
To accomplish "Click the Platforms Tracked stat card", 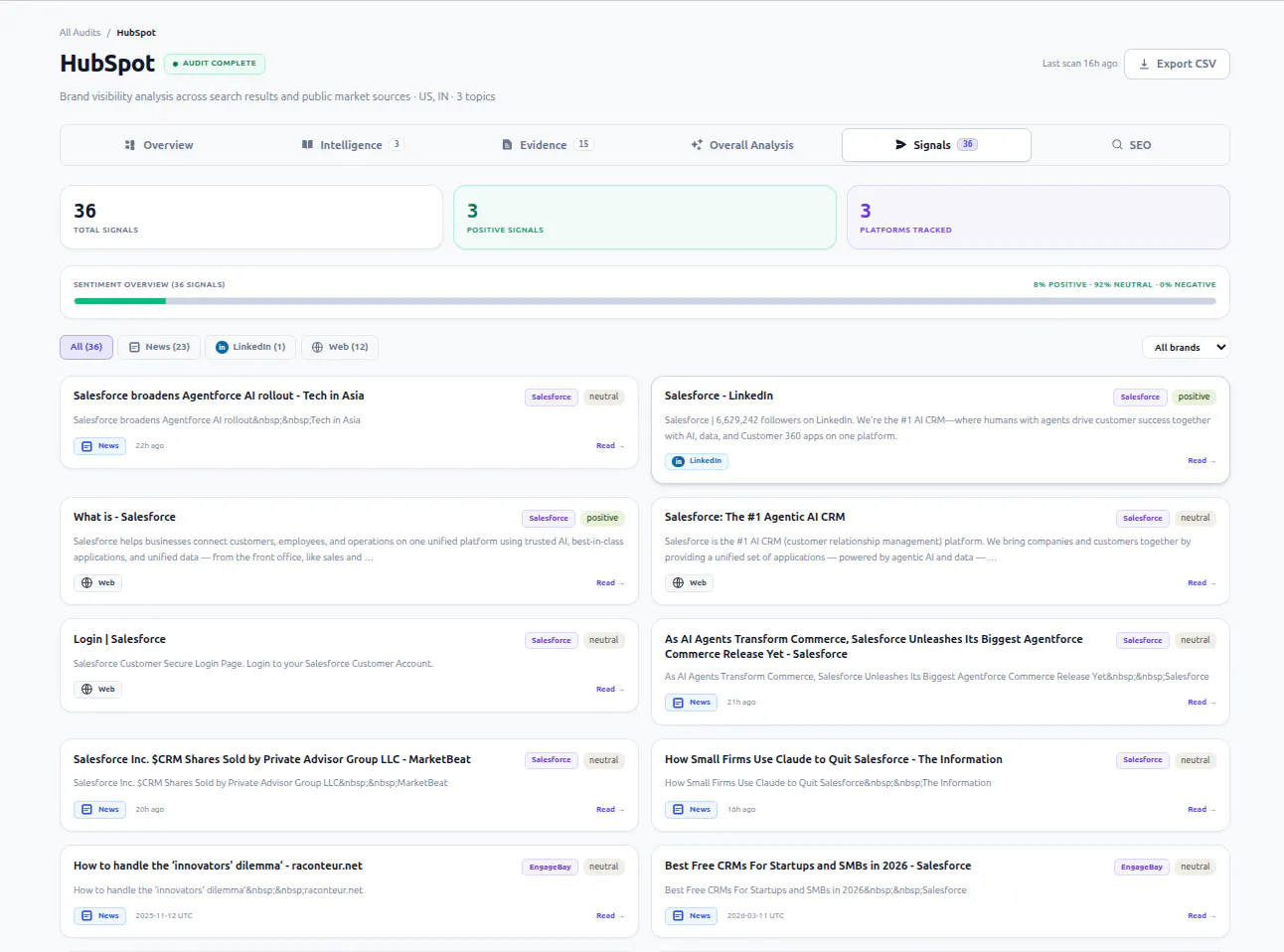I will coord(1039,218).
